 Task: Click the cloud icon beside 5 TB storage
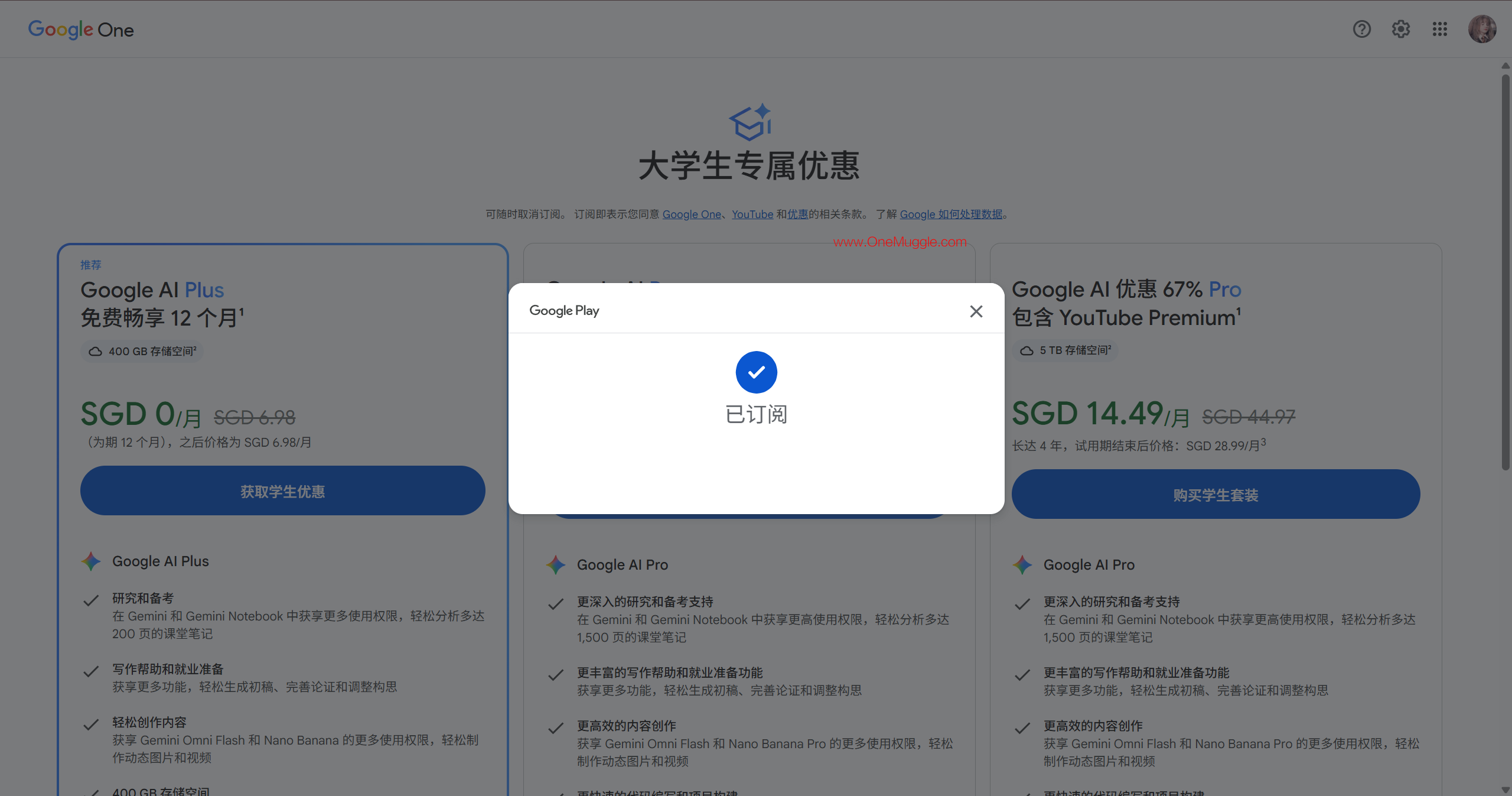1027,350
